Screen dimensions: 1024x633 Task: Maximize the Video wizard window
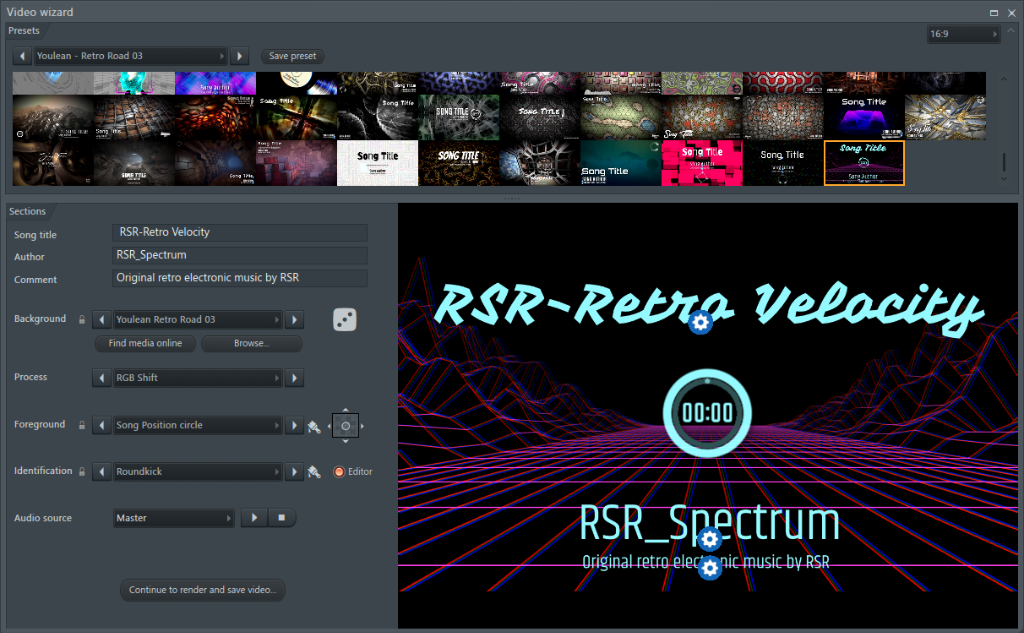[x=994, y=12]
